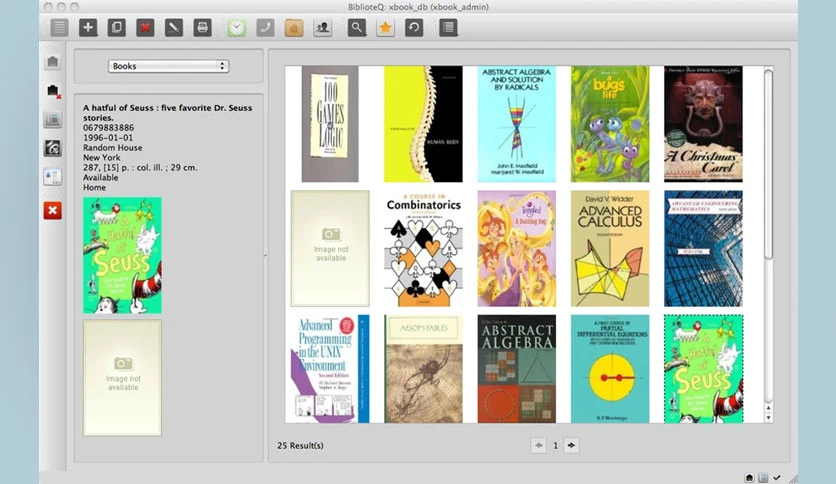Click page number 1 link
Viewport: 836px width, 484px height.
[555, 446]
